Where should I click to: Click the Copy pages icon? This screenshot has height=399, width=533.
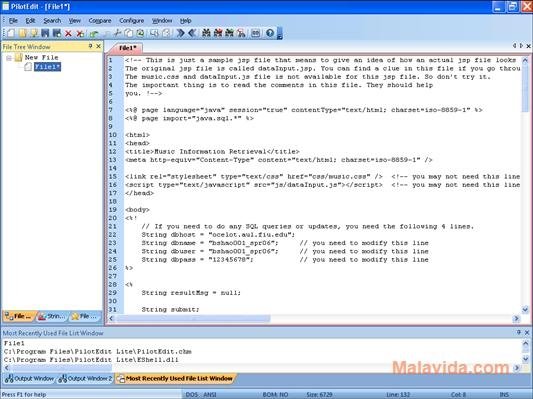click(128, 33)
